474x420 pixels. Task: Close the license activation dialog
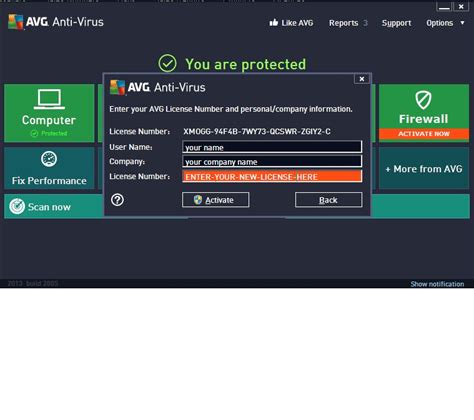click(x=362, y=79)
